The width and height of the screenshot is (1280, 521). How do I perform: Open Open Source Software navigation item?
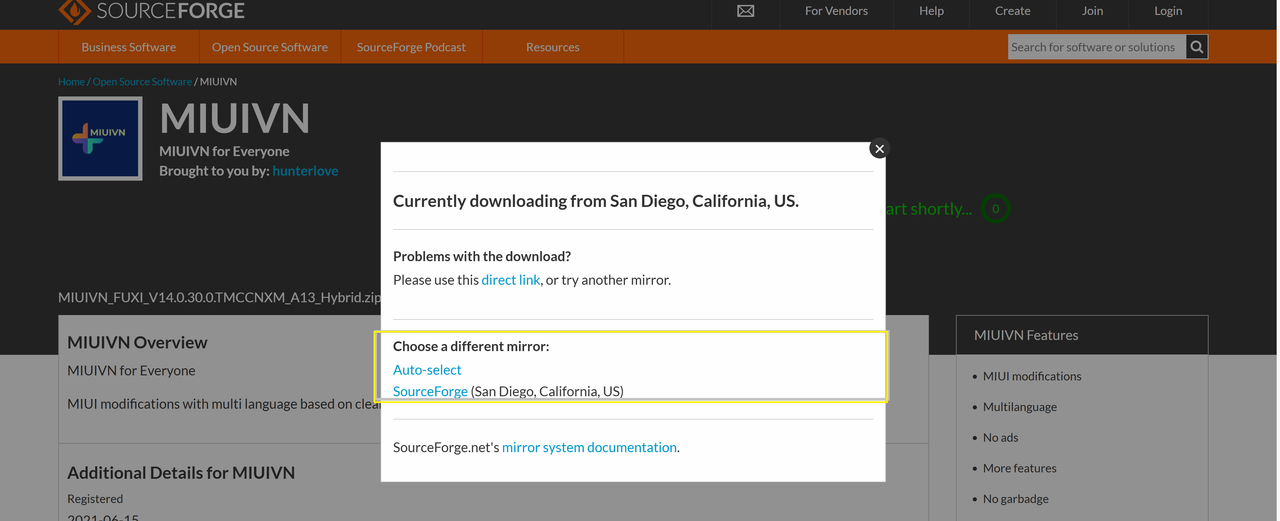270,47
